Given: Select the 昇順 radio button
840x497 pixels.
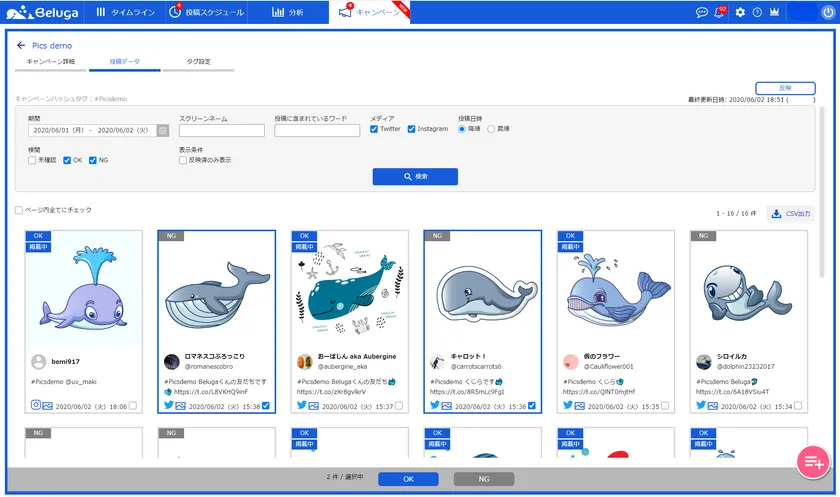Looking at the screenshot, I should [491, 129].
